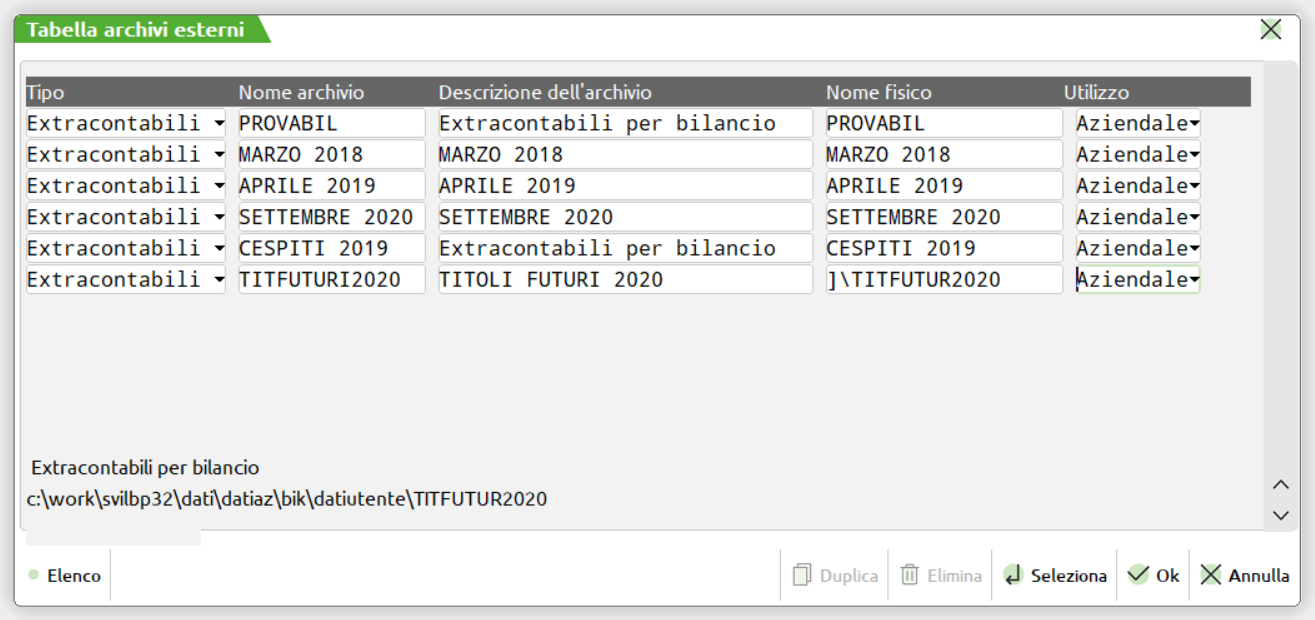This screenshot has height=620, width=1315.
Task: Open Utilizzo dropdown for MARZO 2018
Action: tap(1194, 155)
